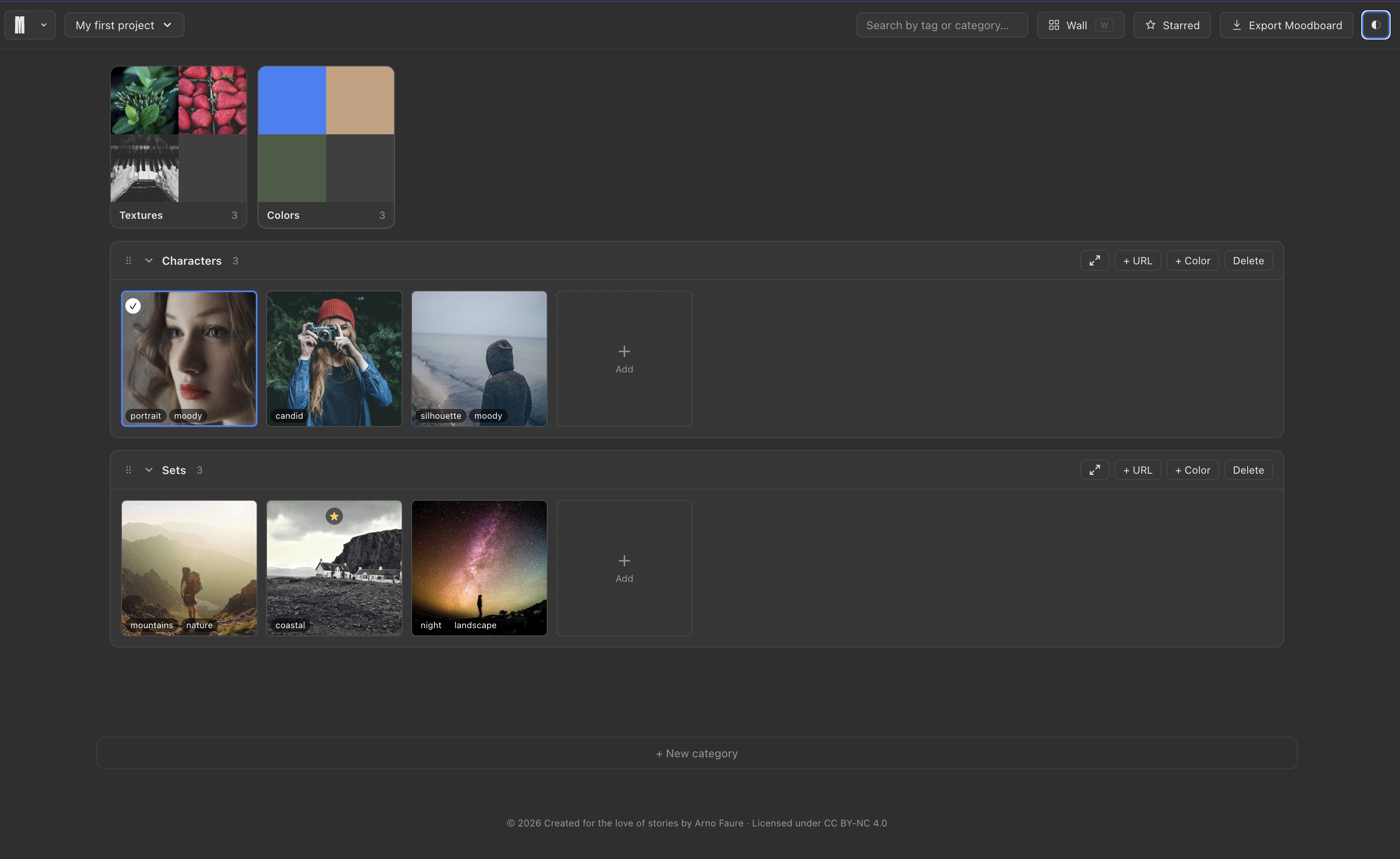Image resolution: width=1400 pixels, height=859 pixels.
Task: Uncheck the selected portrait image
Action: tap(133, 305)
